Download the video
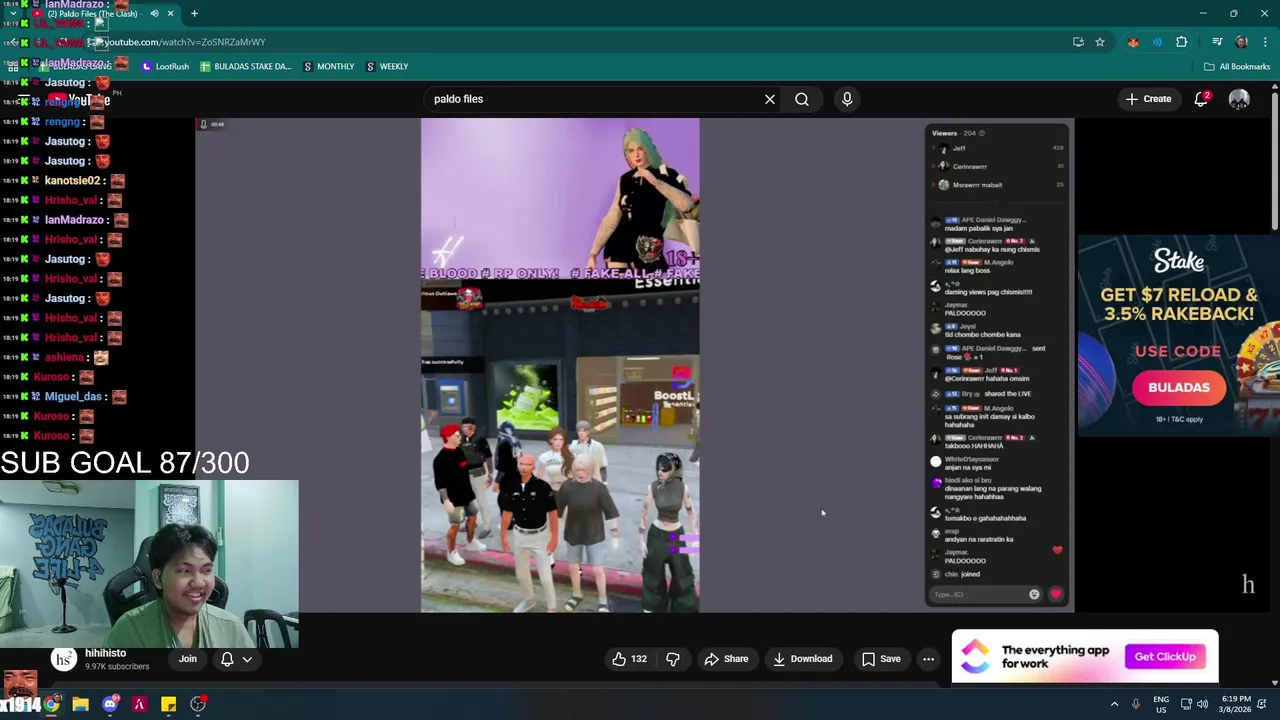1280x720 pixels. (803, 659)
